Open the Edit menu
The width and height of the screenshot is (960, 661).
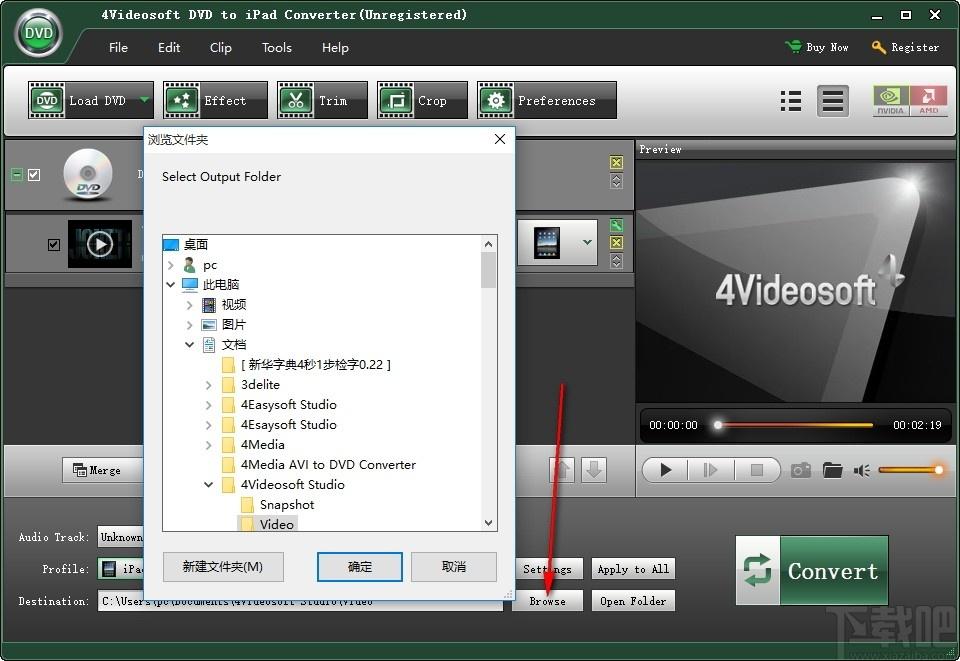click(x=169, y=48)
